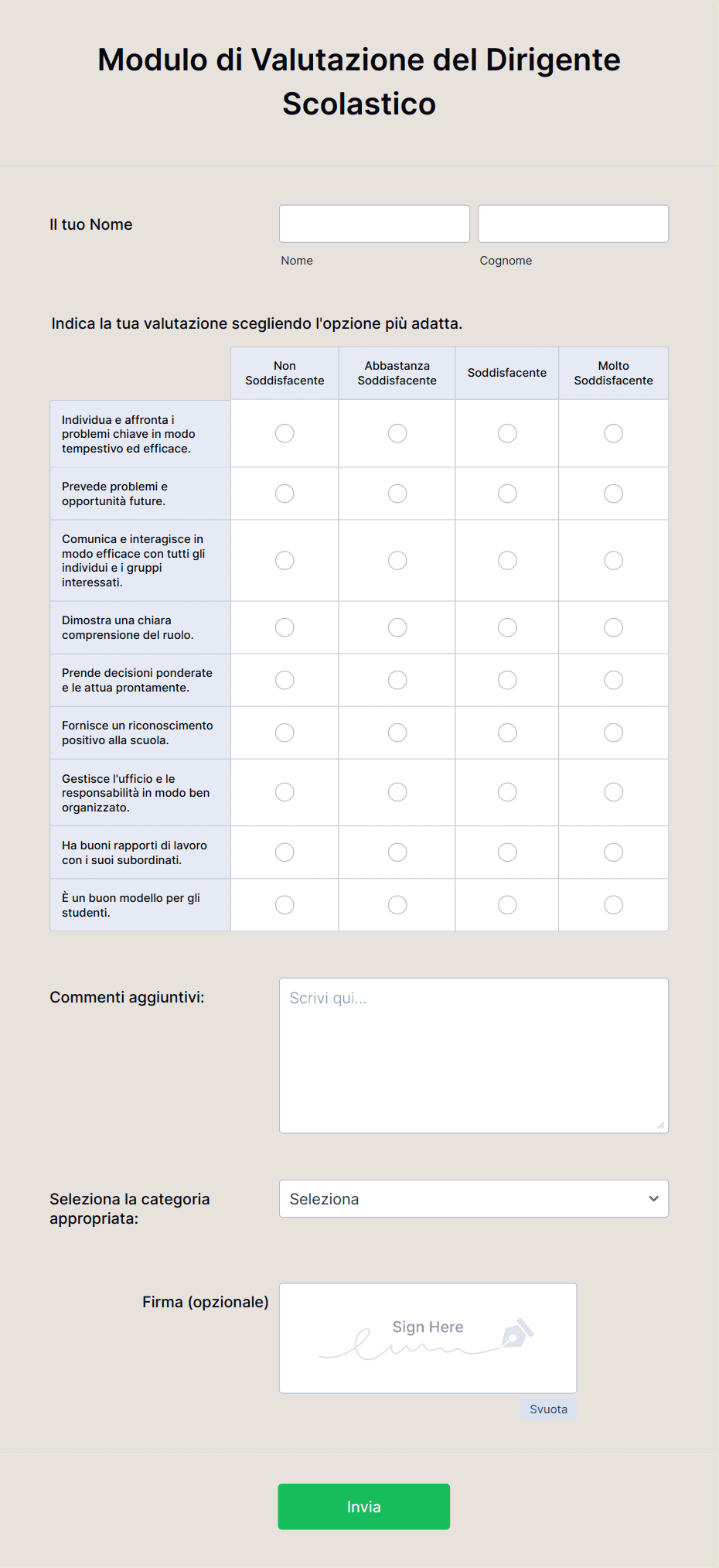
Task: Mark 'Molto Soddisfacente' for buon modello per studenti
Action: click(613, 904)
